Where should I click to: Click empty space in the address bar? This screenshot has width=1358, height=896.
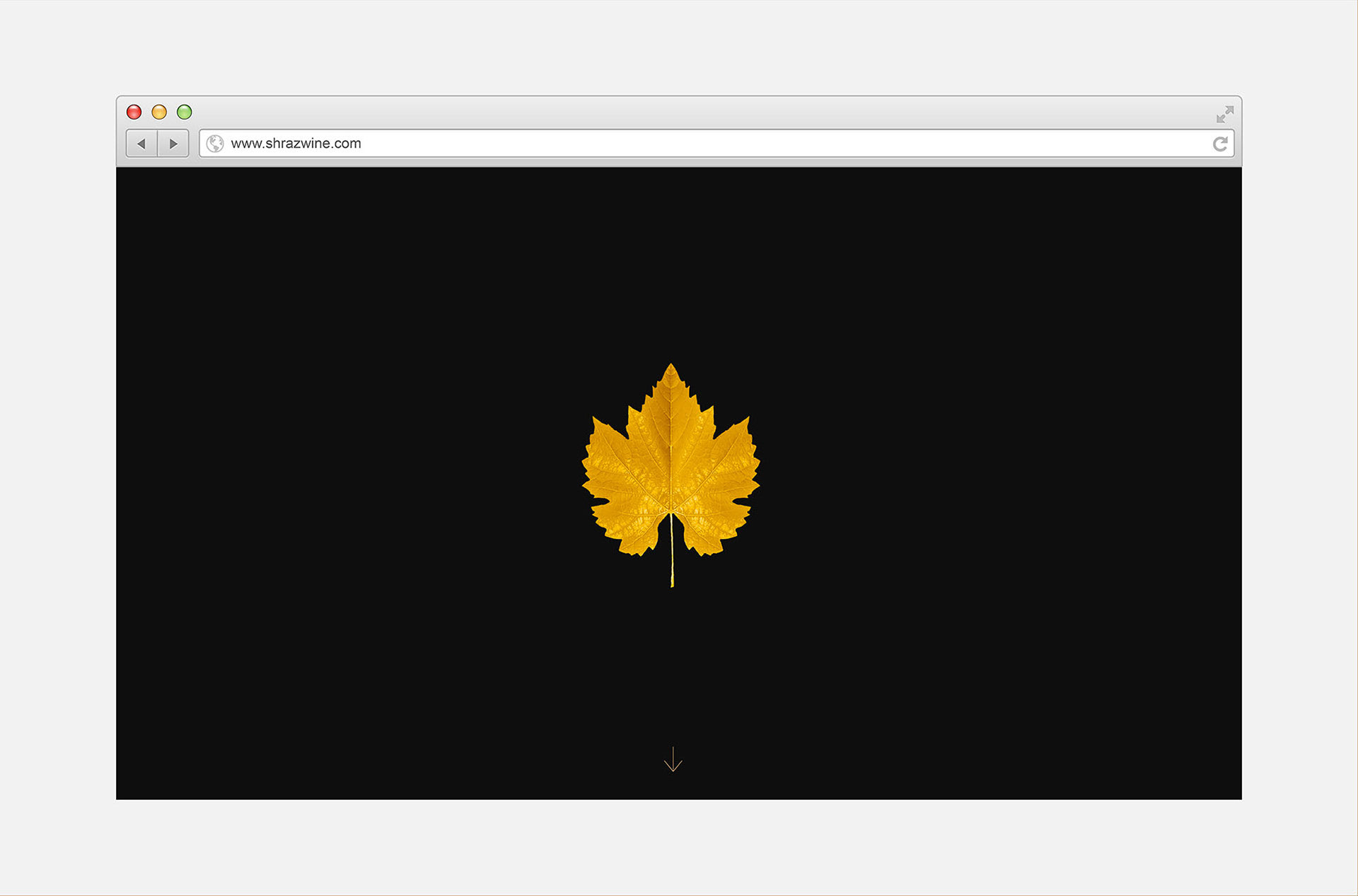(x=778, y=144)
